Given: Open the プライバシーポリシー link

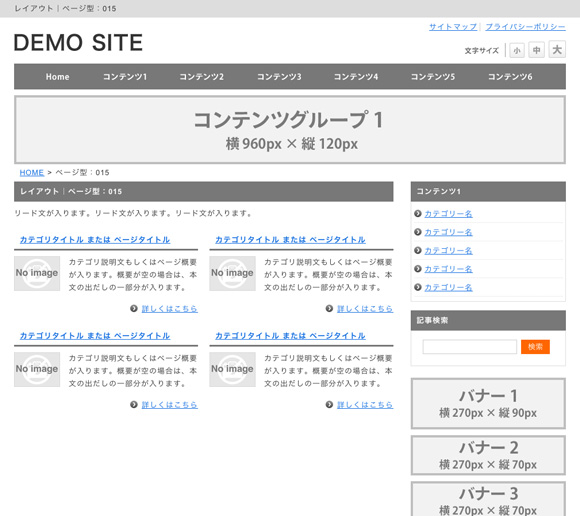Looking at the screenshot, I should (525, 27).
